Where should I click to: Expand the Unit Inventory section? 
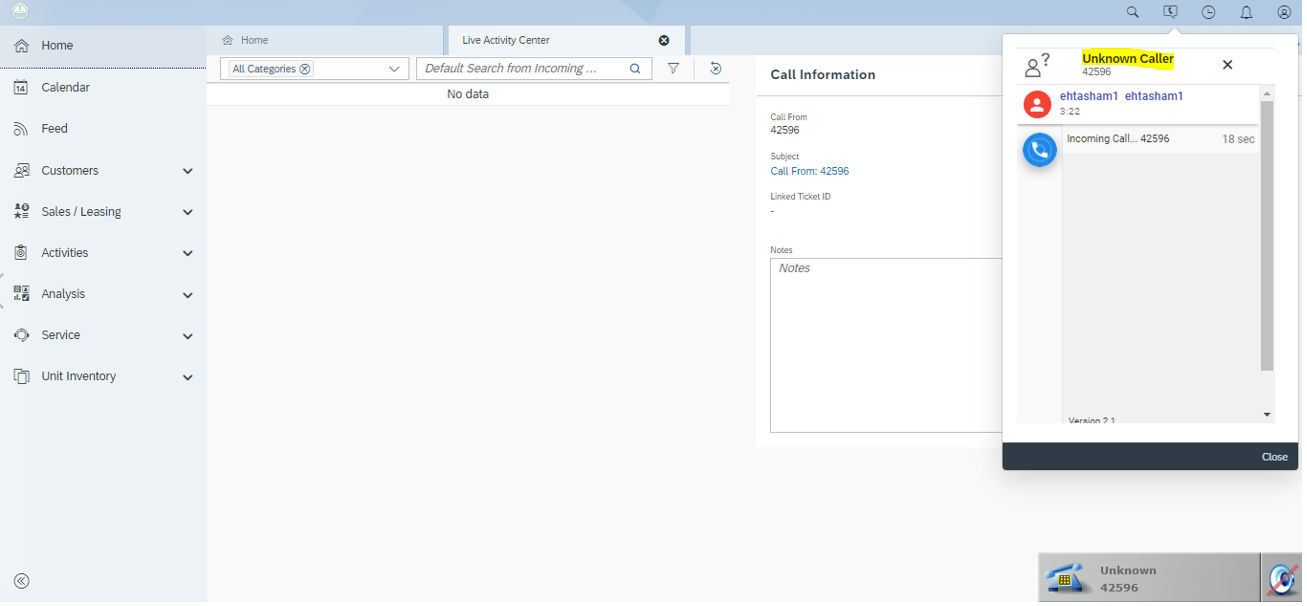tap(188, 378)
